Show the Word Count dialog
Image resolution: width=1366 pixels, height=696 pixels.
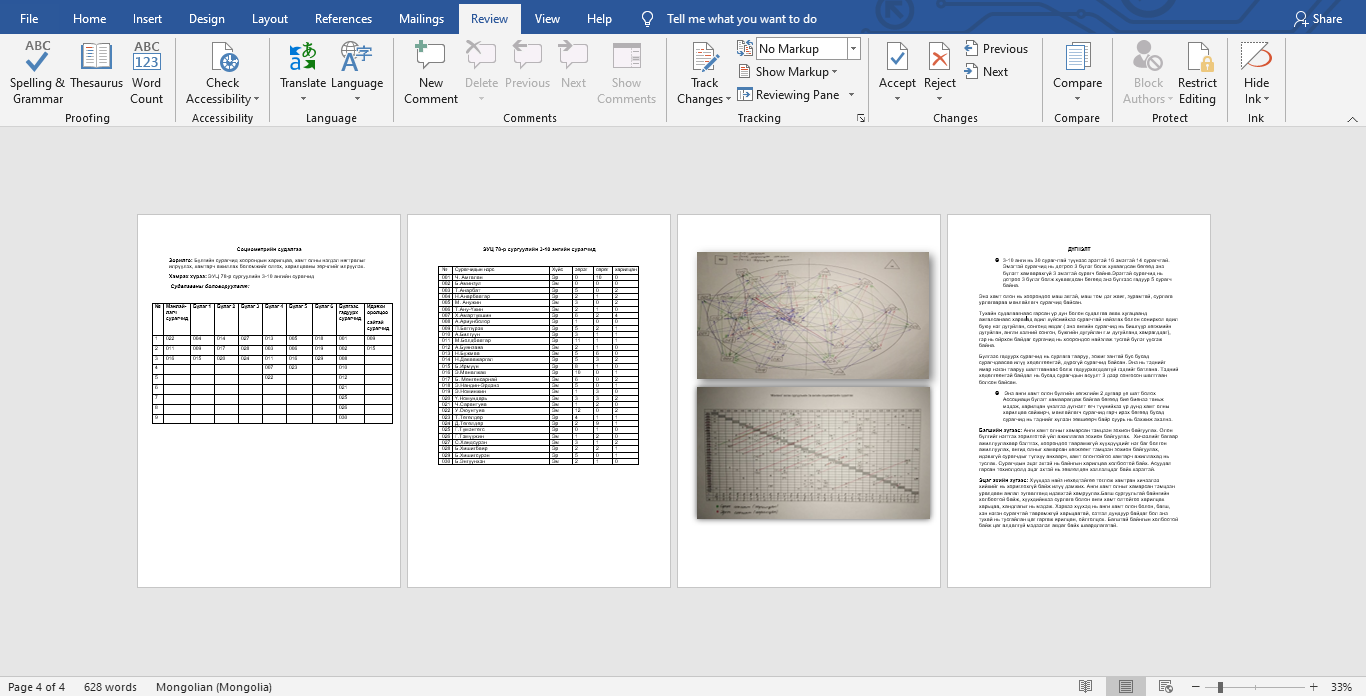point(146,72)
